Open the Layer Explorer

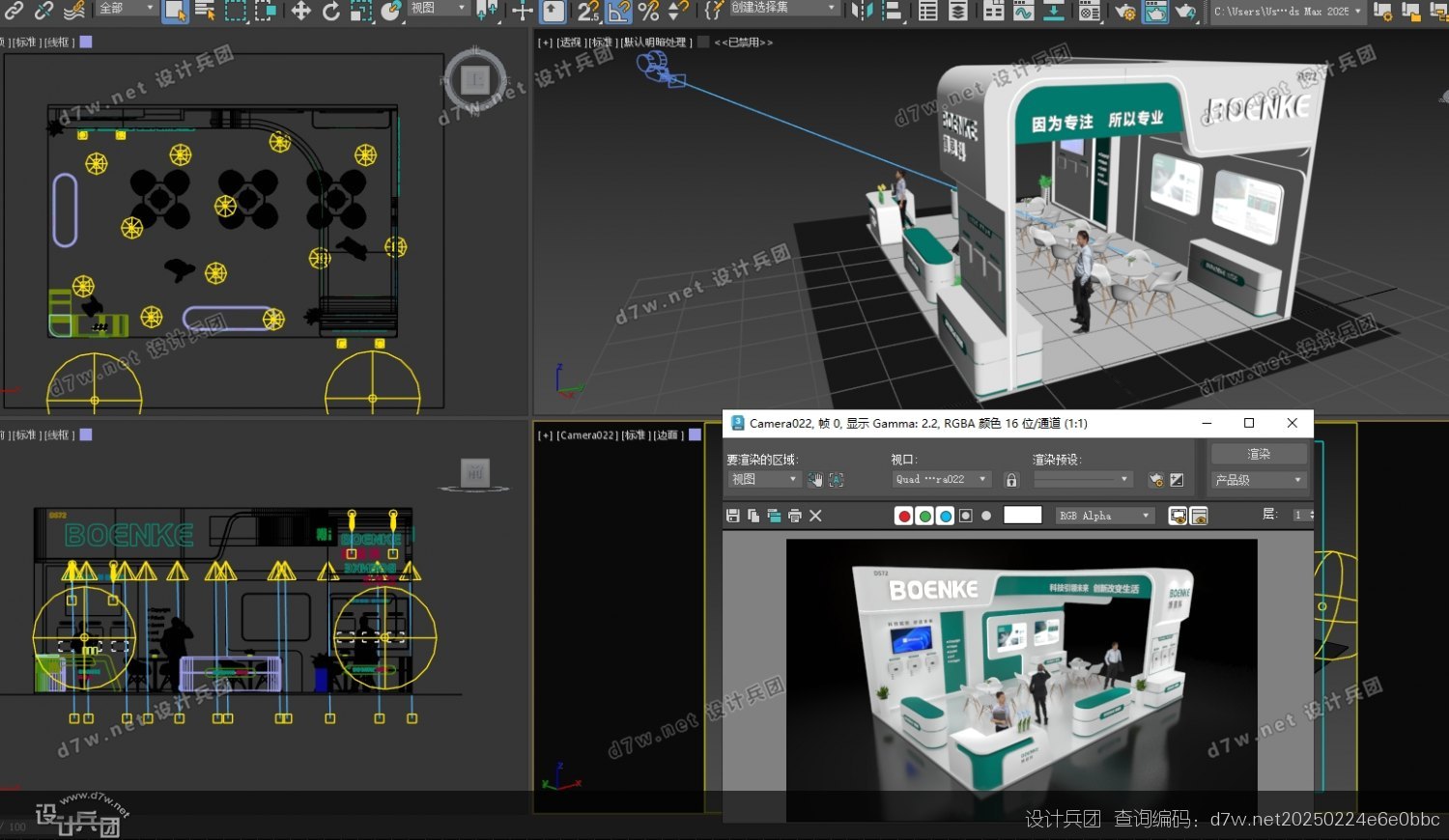tap(958, 11)
